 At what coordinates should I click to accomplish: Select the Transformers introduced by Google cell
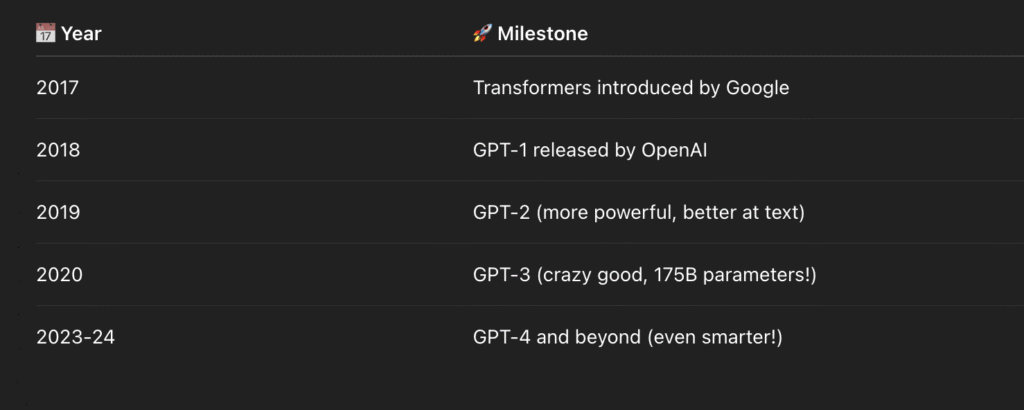(631, 87)
